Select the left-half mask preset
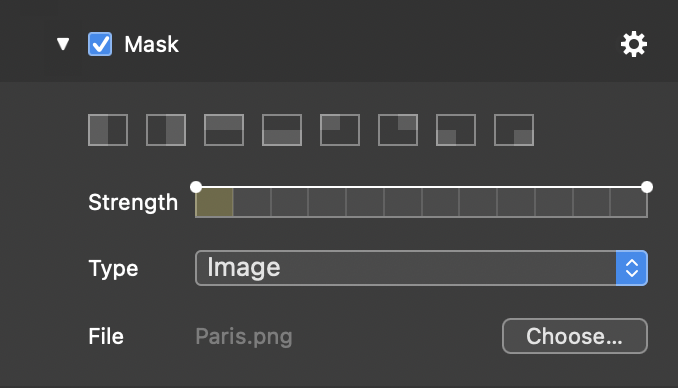 point(108,130)
